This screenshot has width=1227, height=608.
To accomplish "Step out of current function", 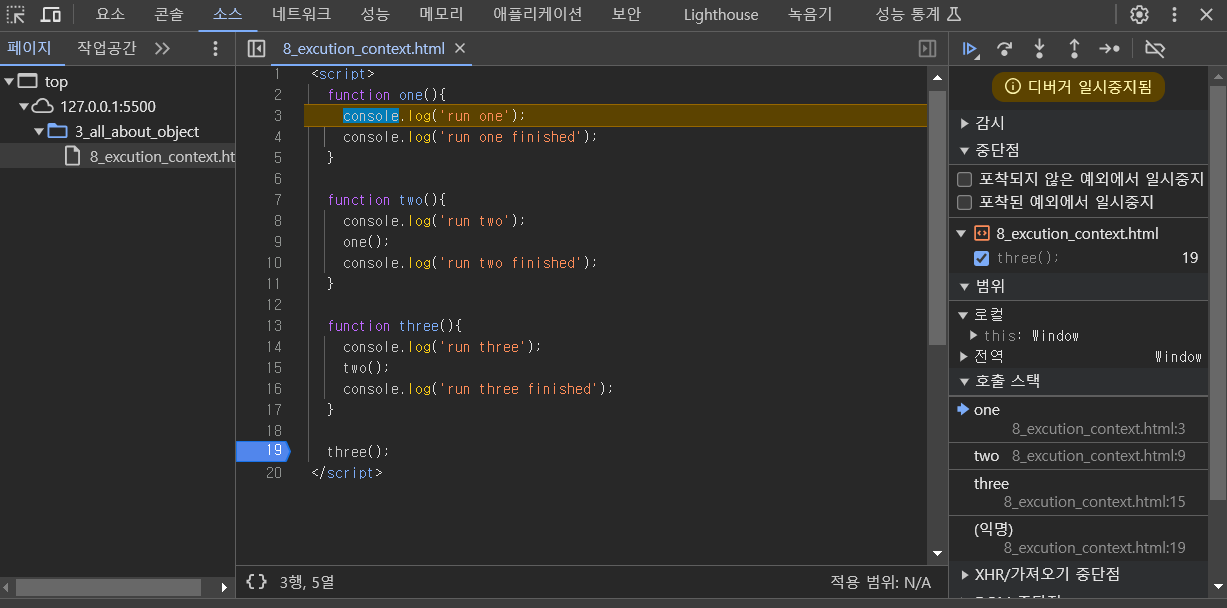I will 1074,48.
